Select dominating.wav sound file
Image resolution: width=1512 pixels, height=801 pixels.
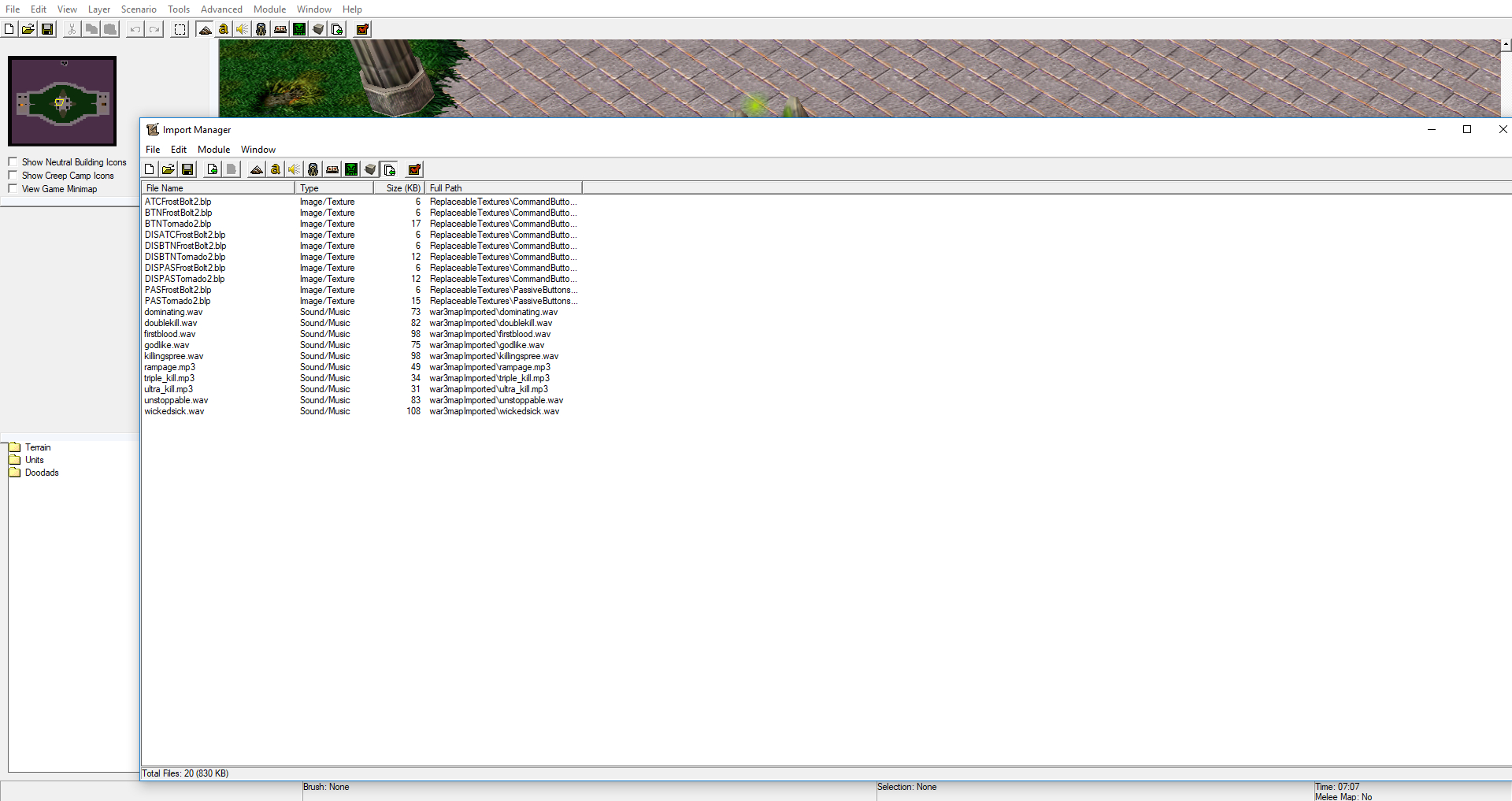click(x=173, y=312)
